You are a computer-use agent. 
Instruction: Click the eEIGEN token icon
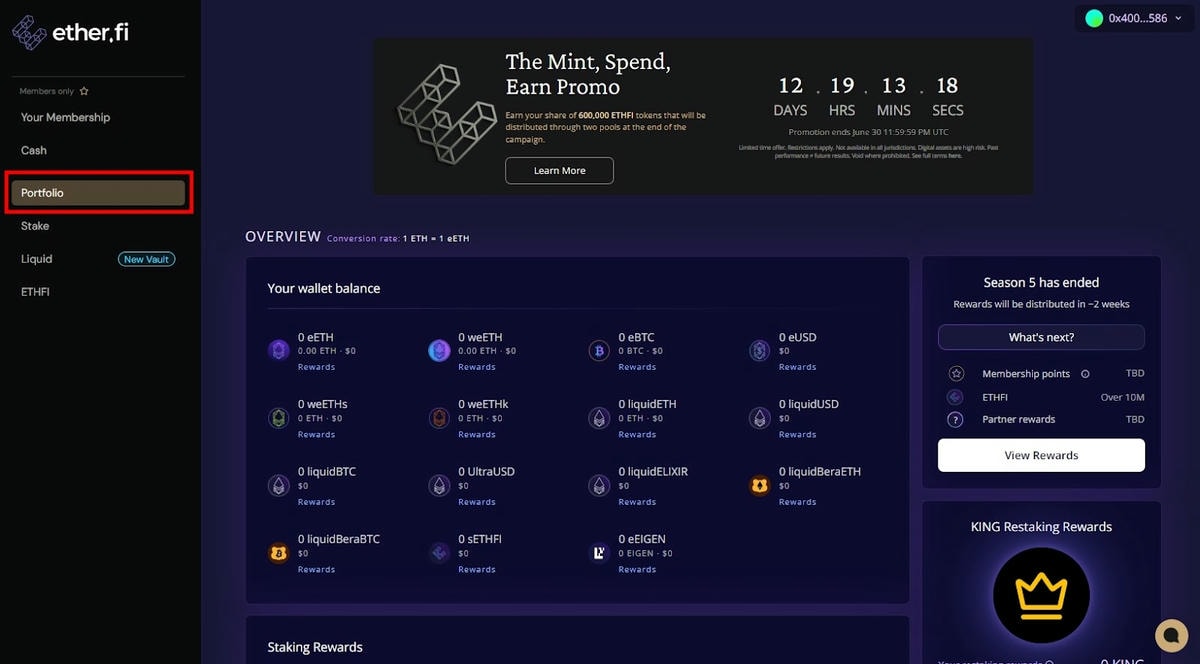pos(599,552)
